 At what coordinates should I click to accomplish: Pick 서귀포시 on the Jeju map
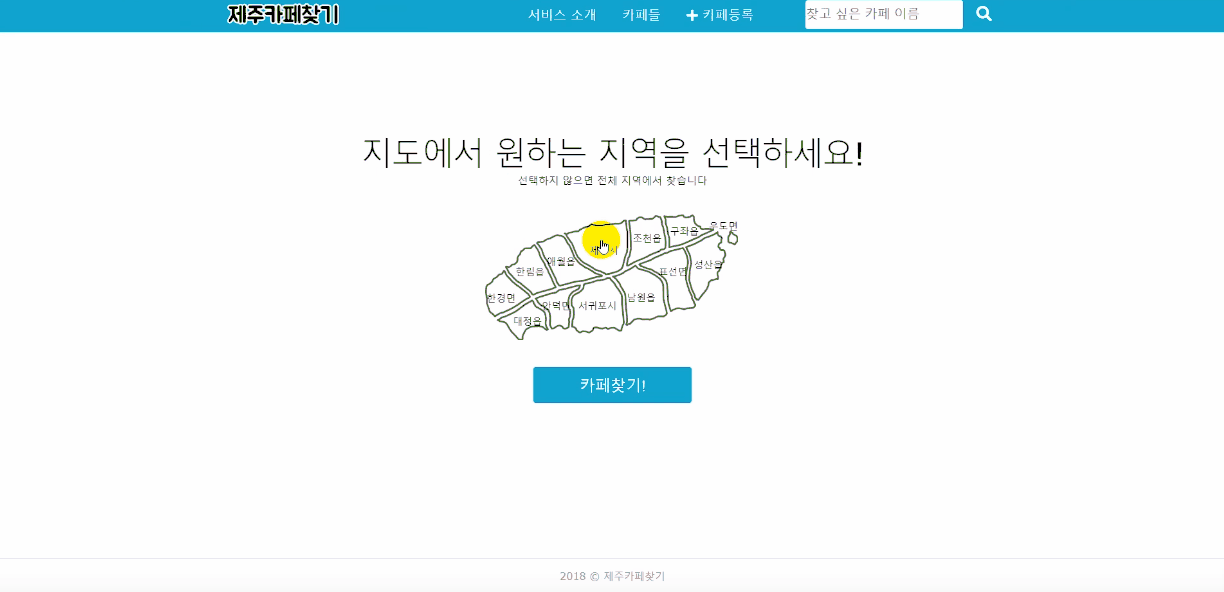[597, 305]
